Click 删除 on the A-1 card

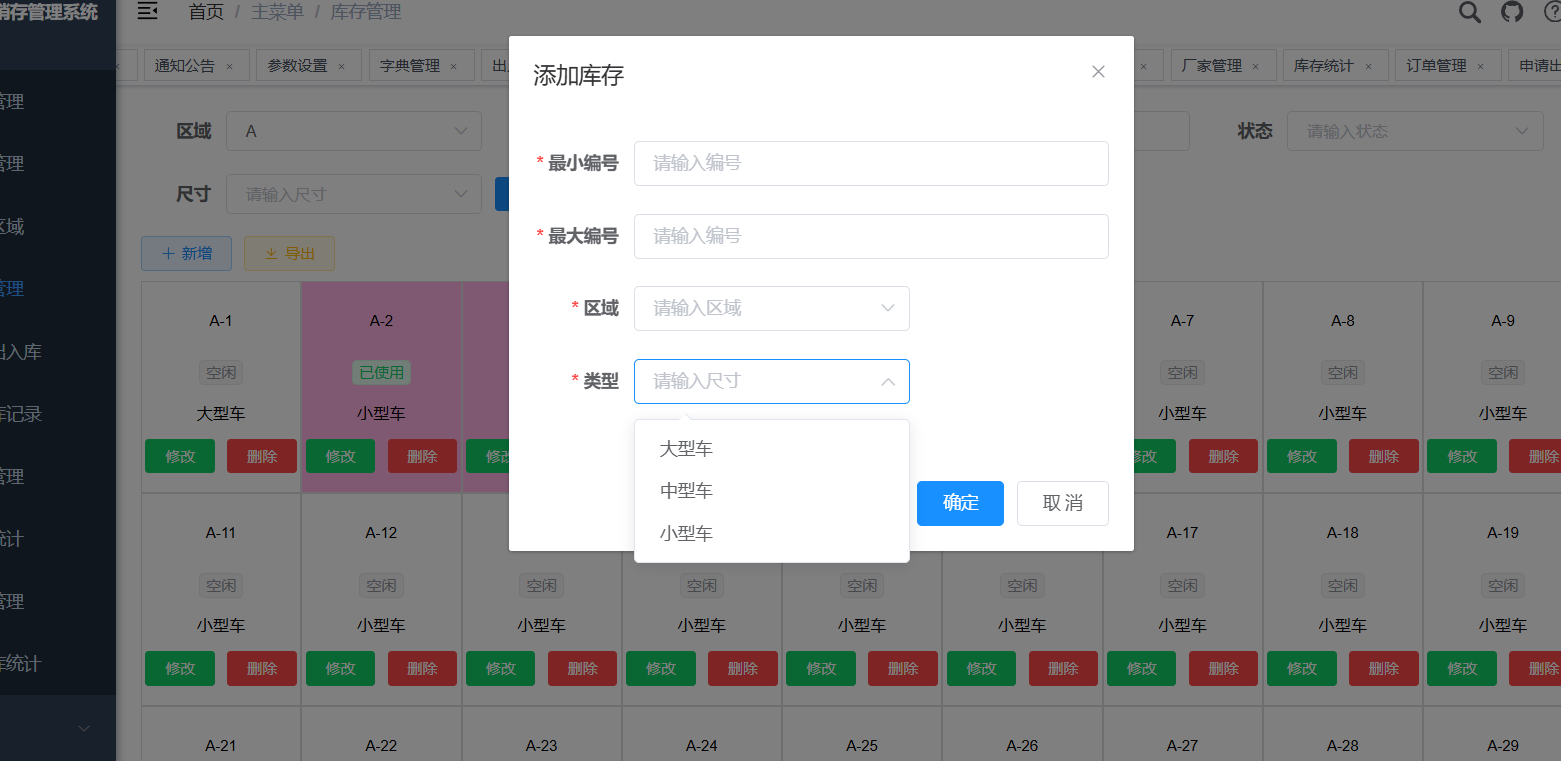(x=262, y=456)
